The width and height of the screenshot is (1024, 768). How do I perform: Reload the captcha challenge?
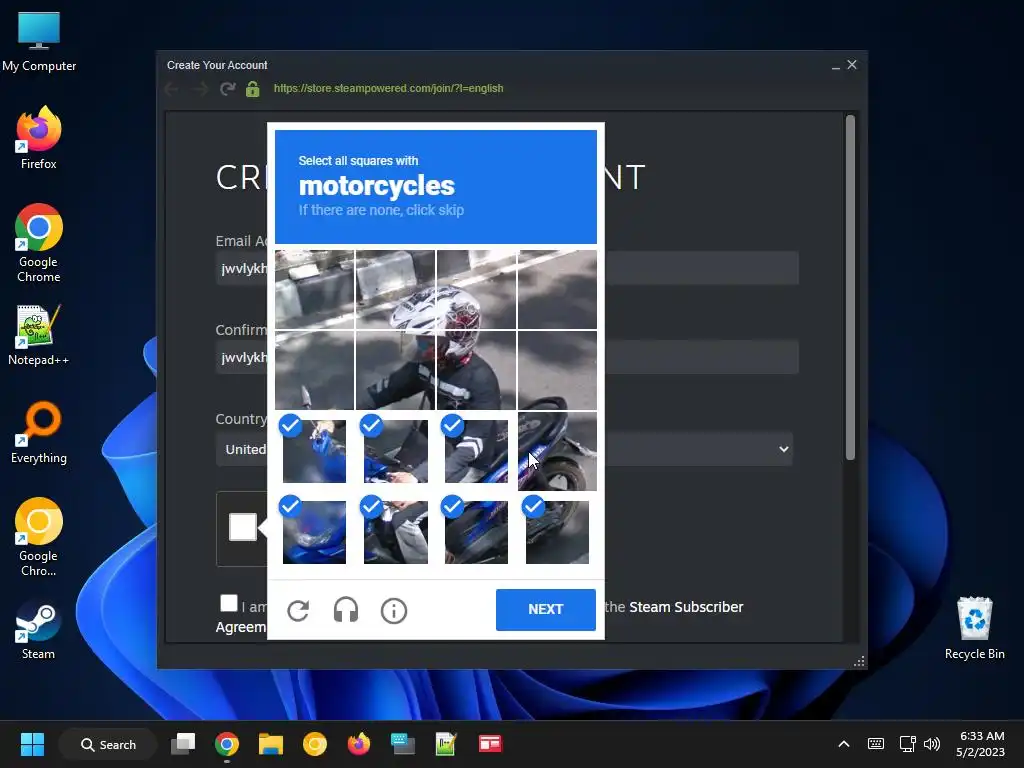pos(298,611)
